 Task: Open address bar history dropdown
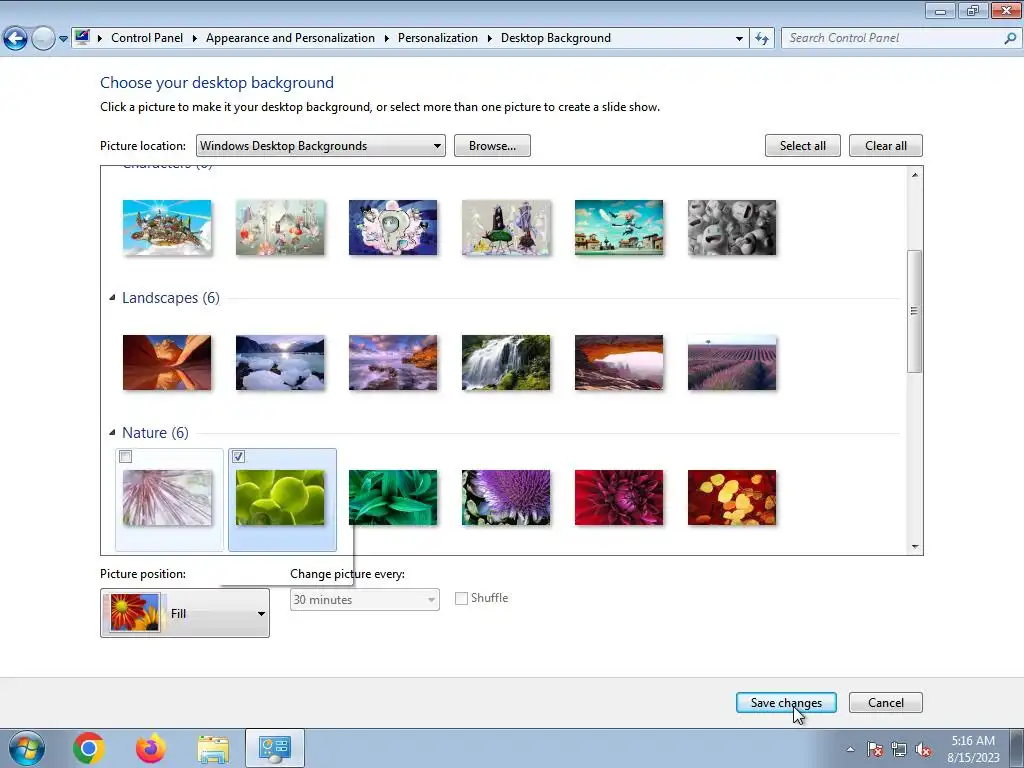(x=739, y=39)
